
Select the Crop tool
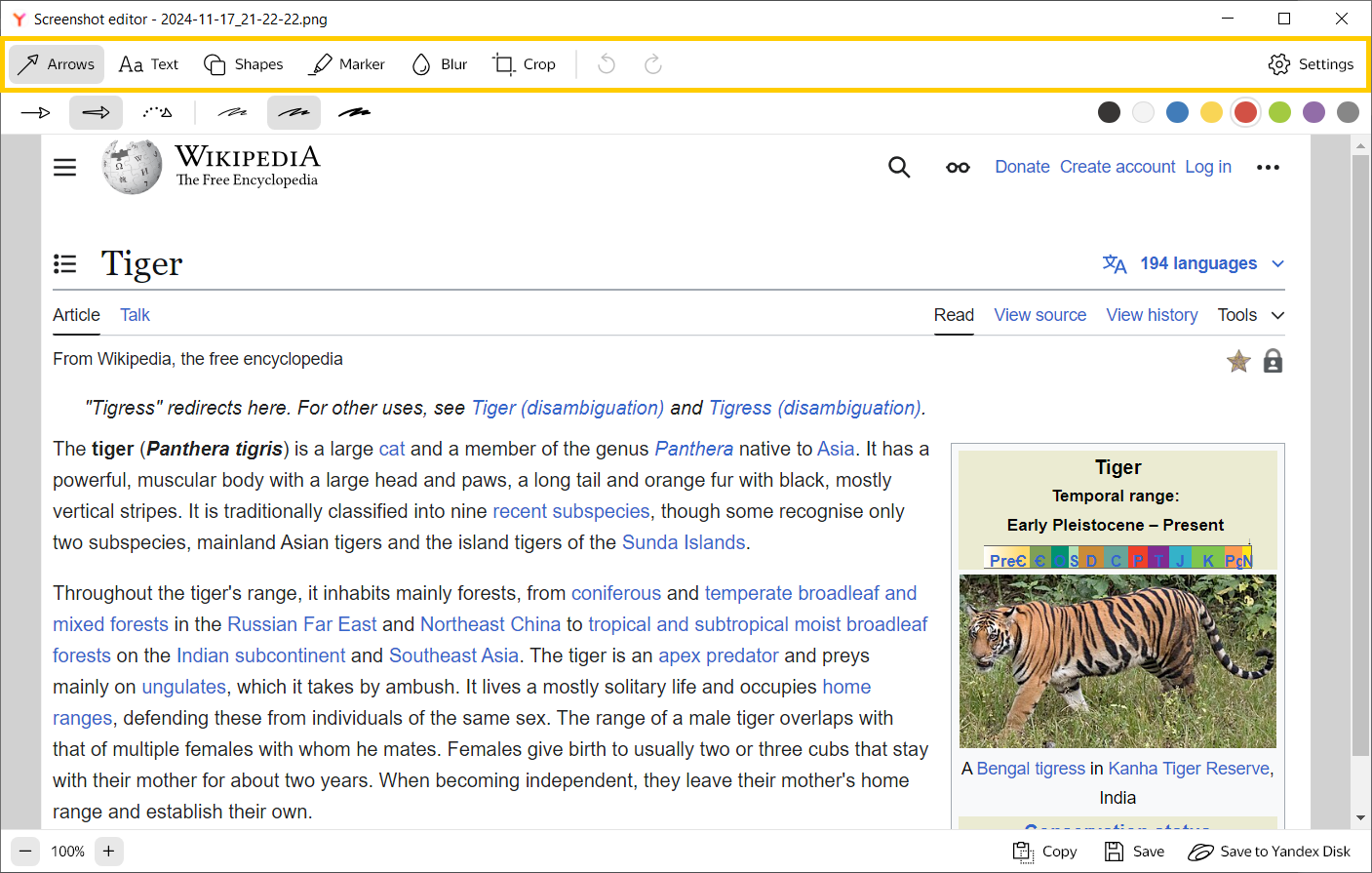click(524, 64)
